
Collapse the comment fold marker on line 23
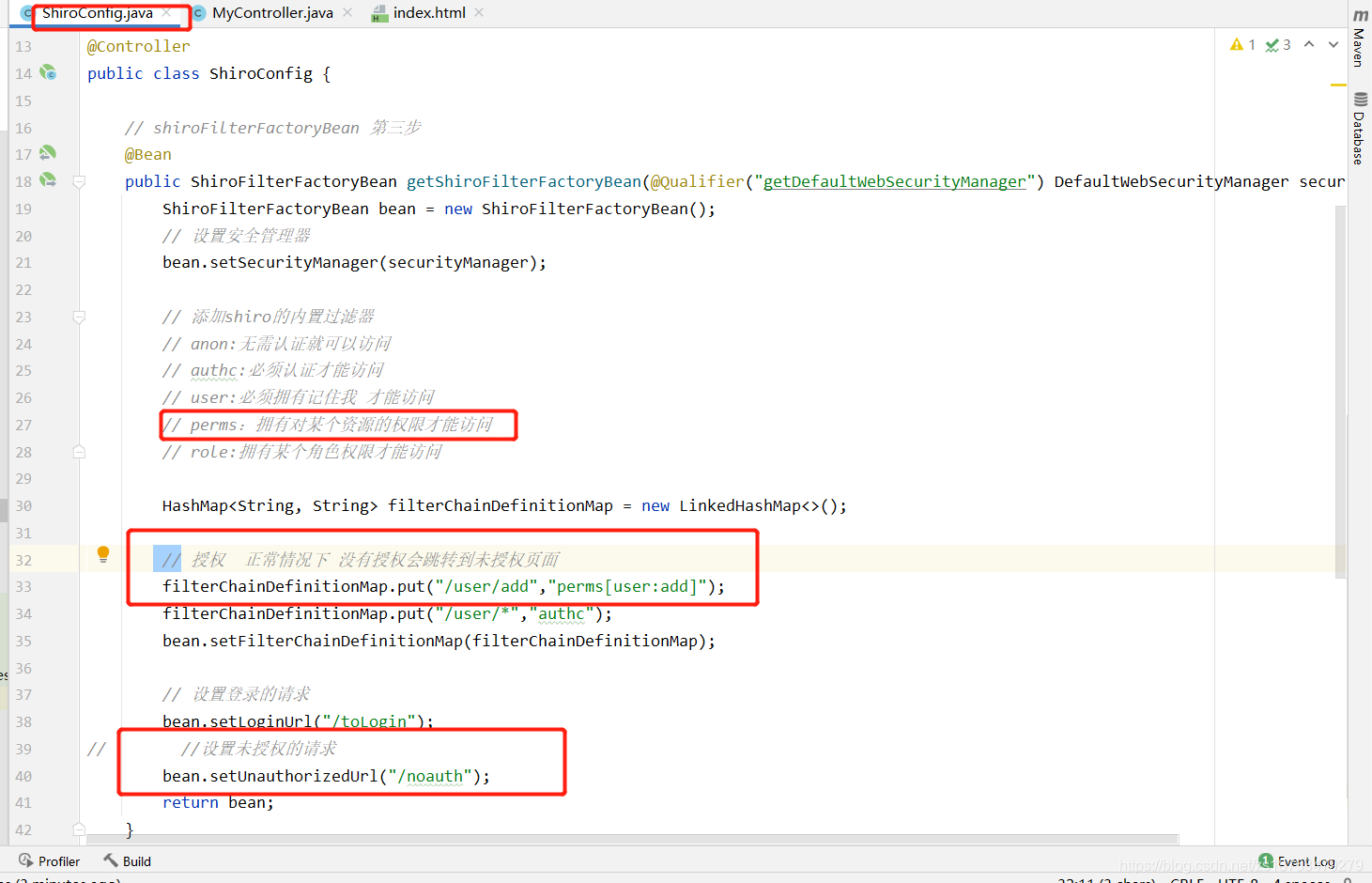coord(79,318)
